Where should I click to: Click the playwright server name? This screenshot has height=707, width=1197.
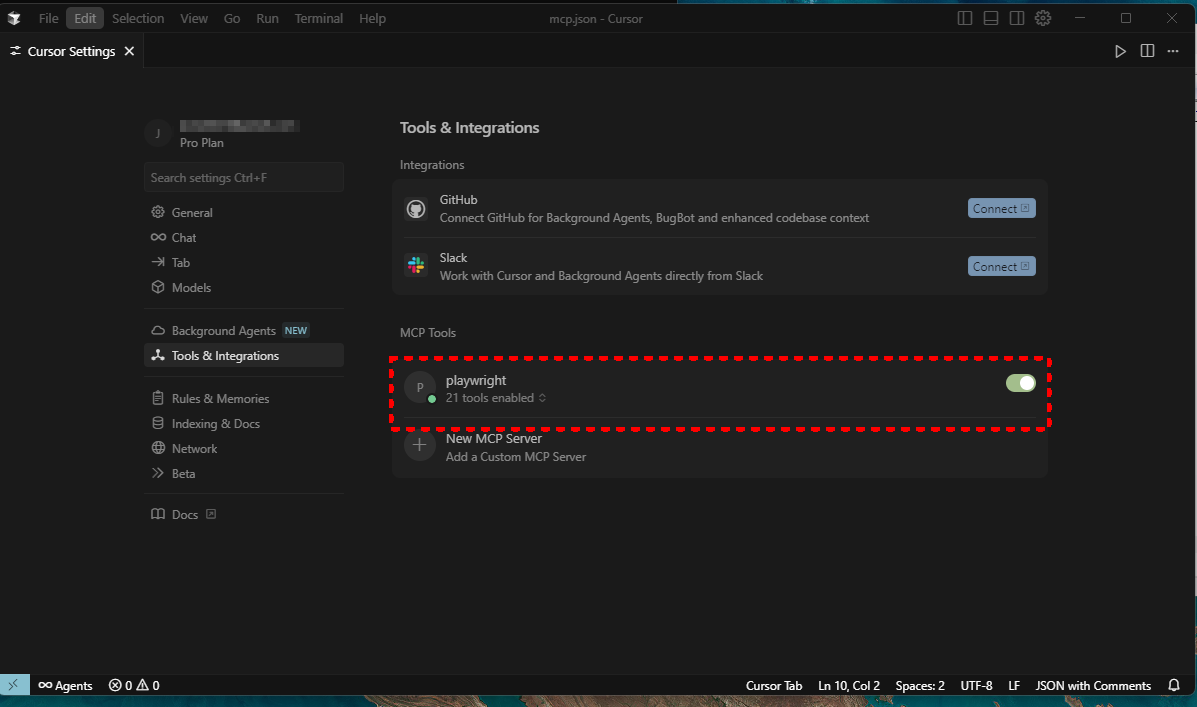[476, 380]
